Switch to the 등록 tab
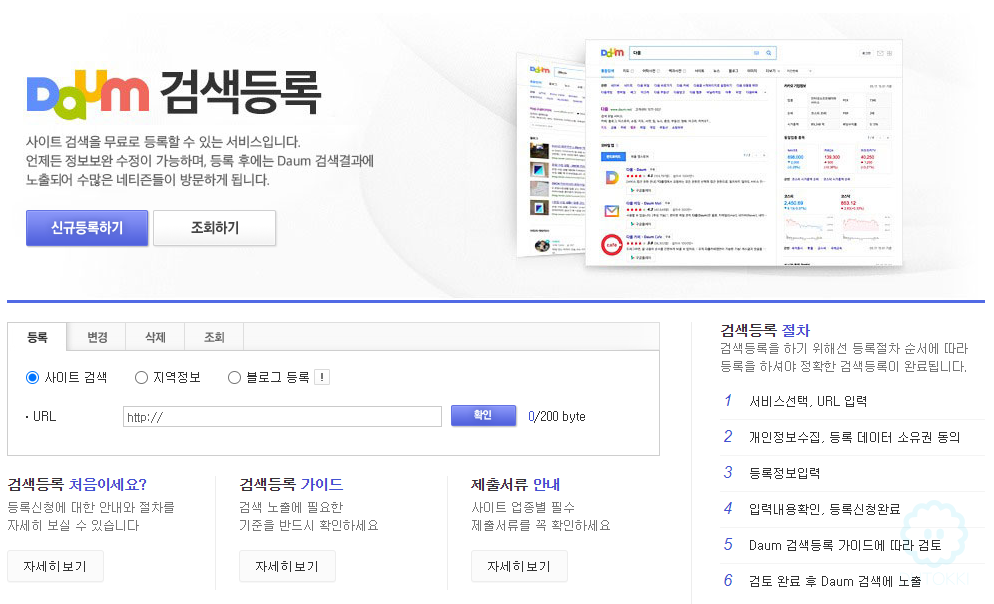Screen dimensions: 994x604 pos(37,337)
